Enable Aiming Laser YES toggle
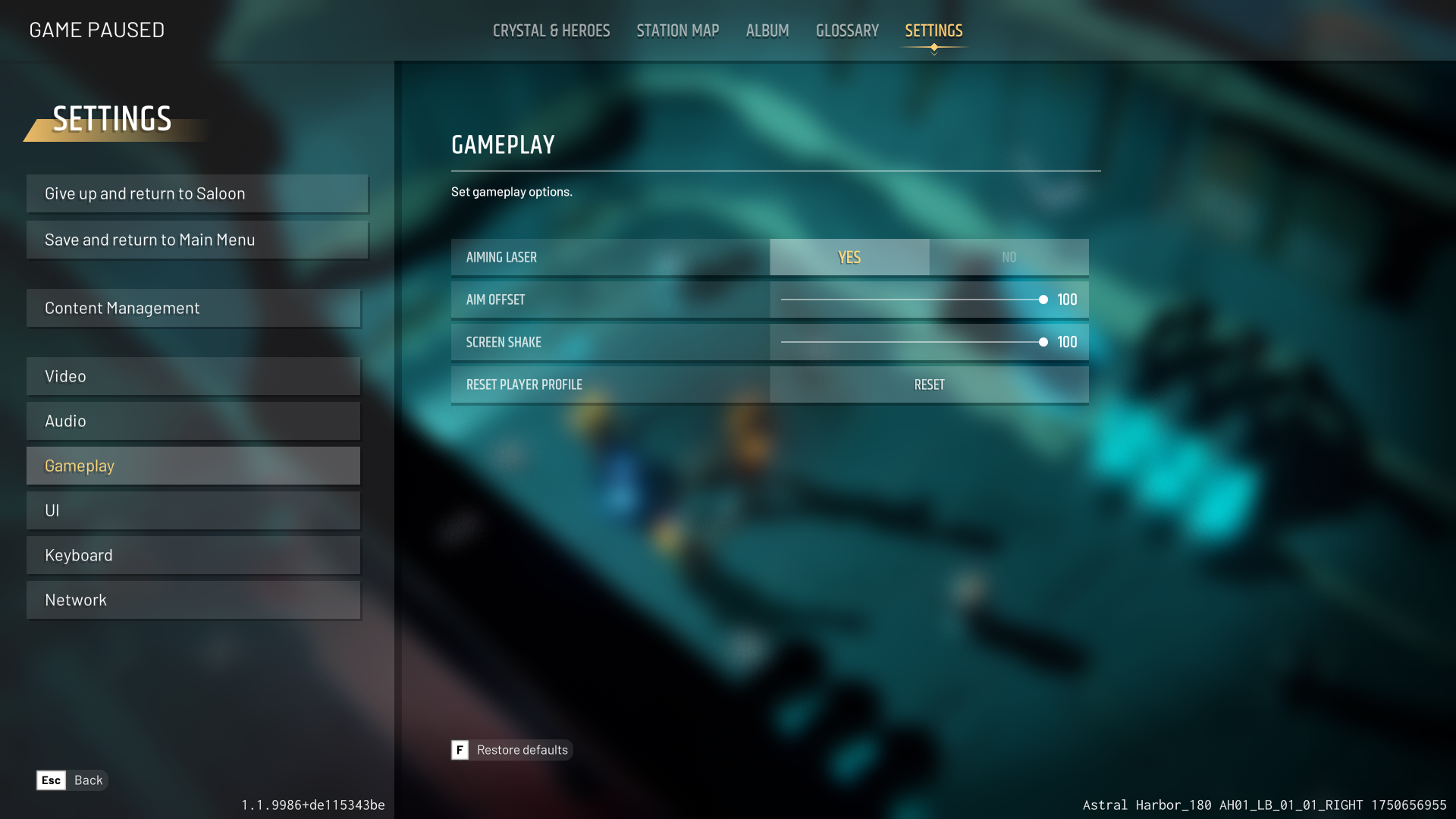 (849, 257)
